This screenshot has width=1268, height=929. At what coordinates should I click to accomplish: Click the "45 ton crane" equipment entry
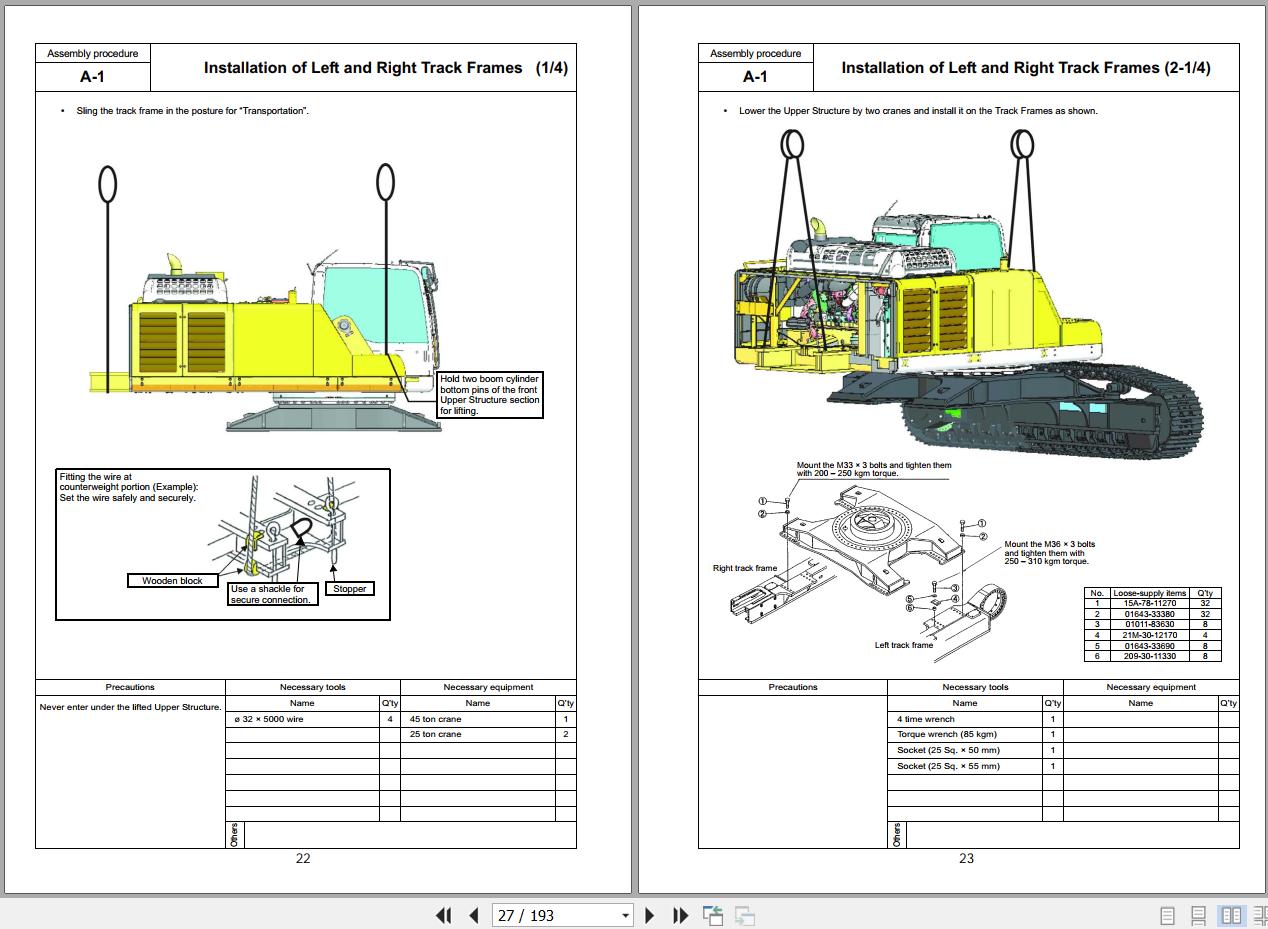[436, 719]
